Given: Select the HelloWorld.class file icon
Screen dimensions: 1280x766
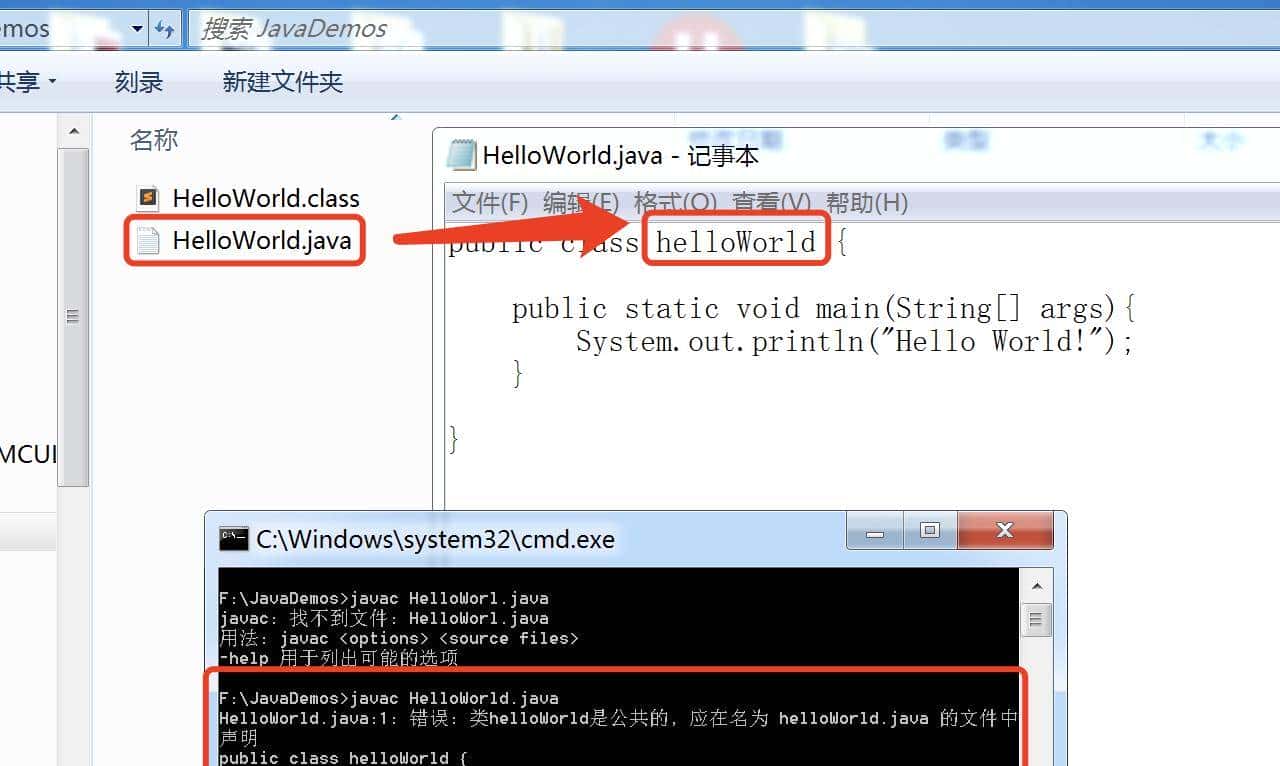Looking at the screenshot, I should [148, 198].
